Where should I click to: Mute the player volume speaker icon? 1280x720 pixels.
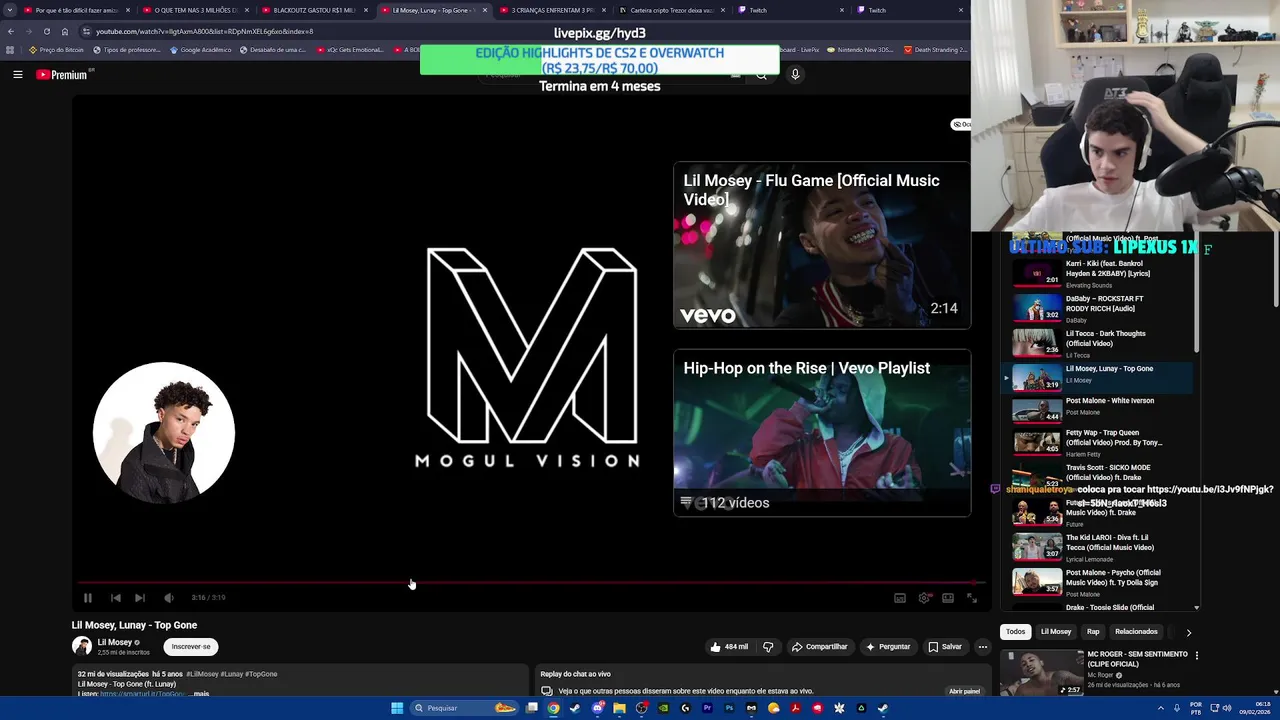point(169,598)
